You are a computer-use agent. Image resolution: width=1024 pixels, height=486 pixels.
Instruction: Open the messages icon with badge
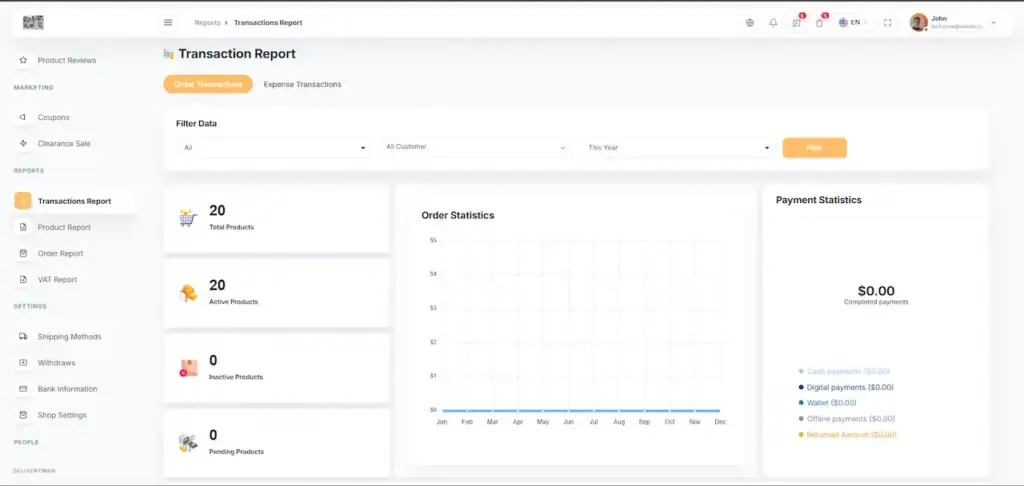(x=797, y=23)
